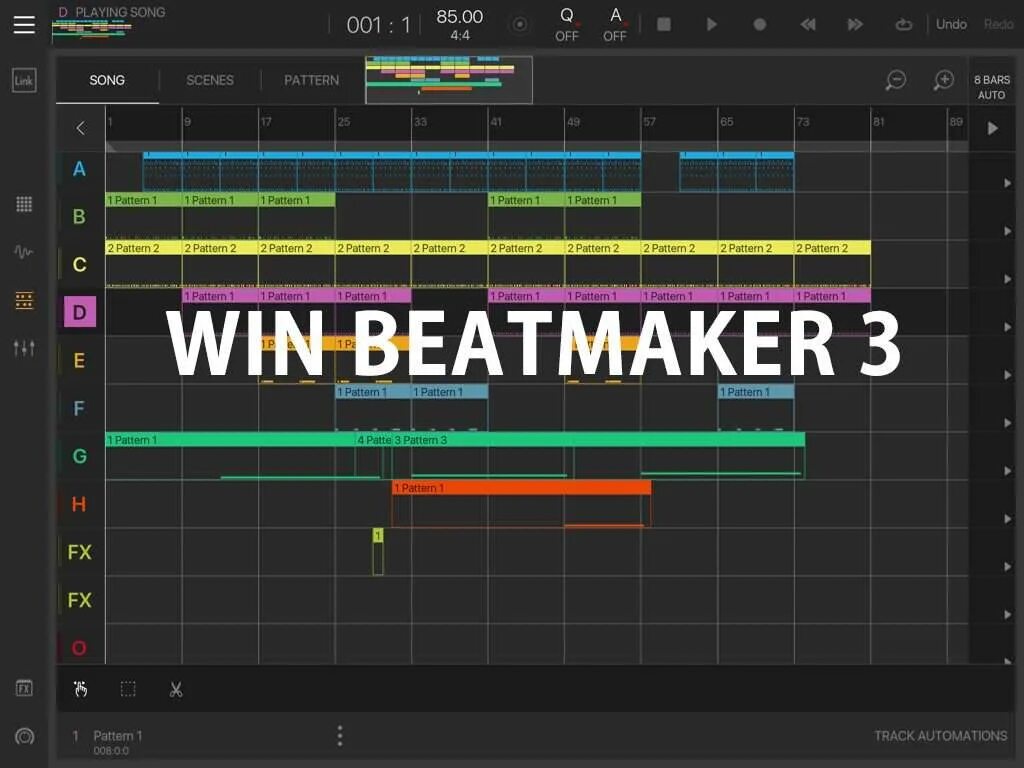Change the 8 BARS AUTO grid setting

pos(991,87)
